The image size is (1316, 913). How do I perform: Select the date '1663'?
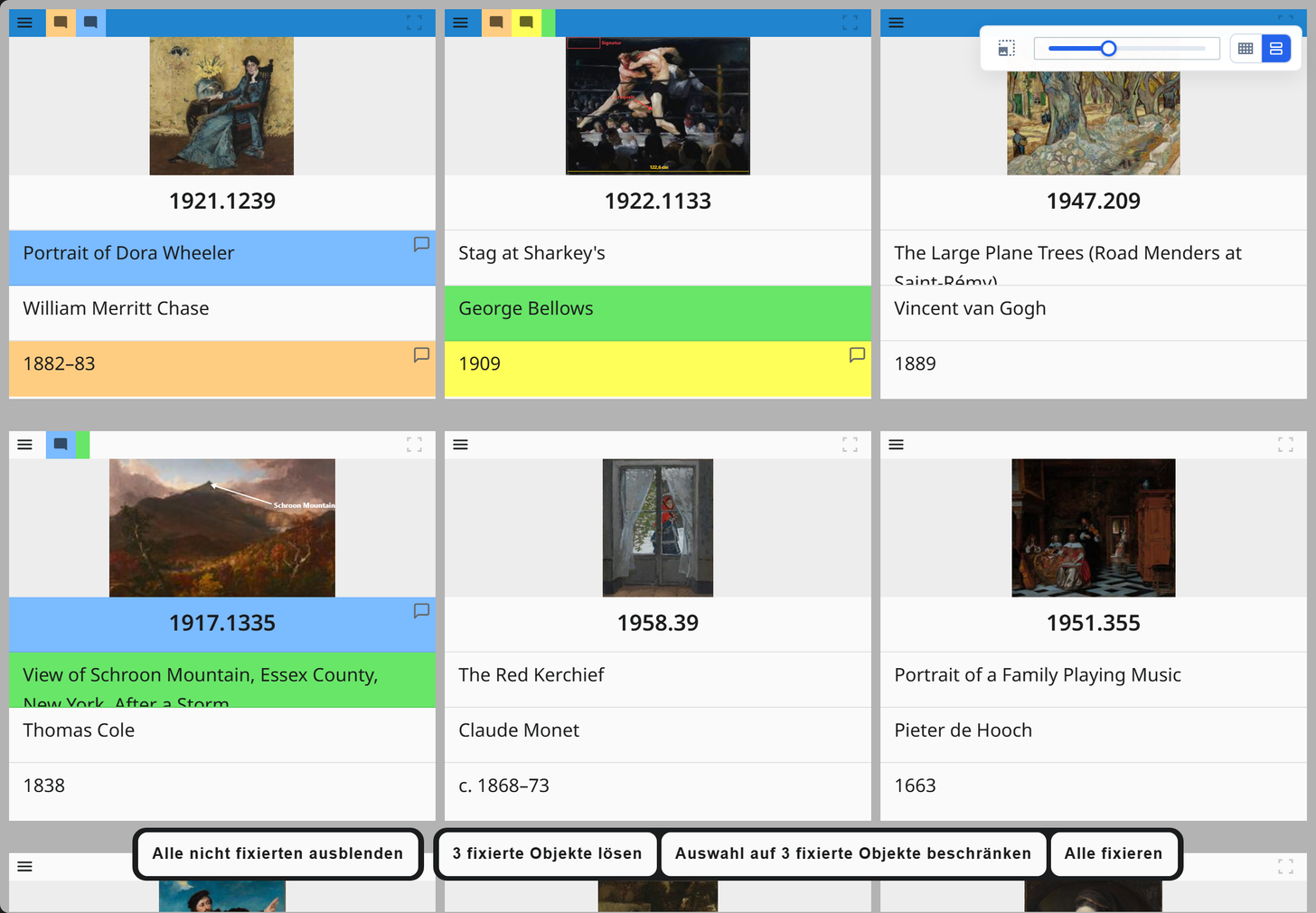click(x=915, y=786)
